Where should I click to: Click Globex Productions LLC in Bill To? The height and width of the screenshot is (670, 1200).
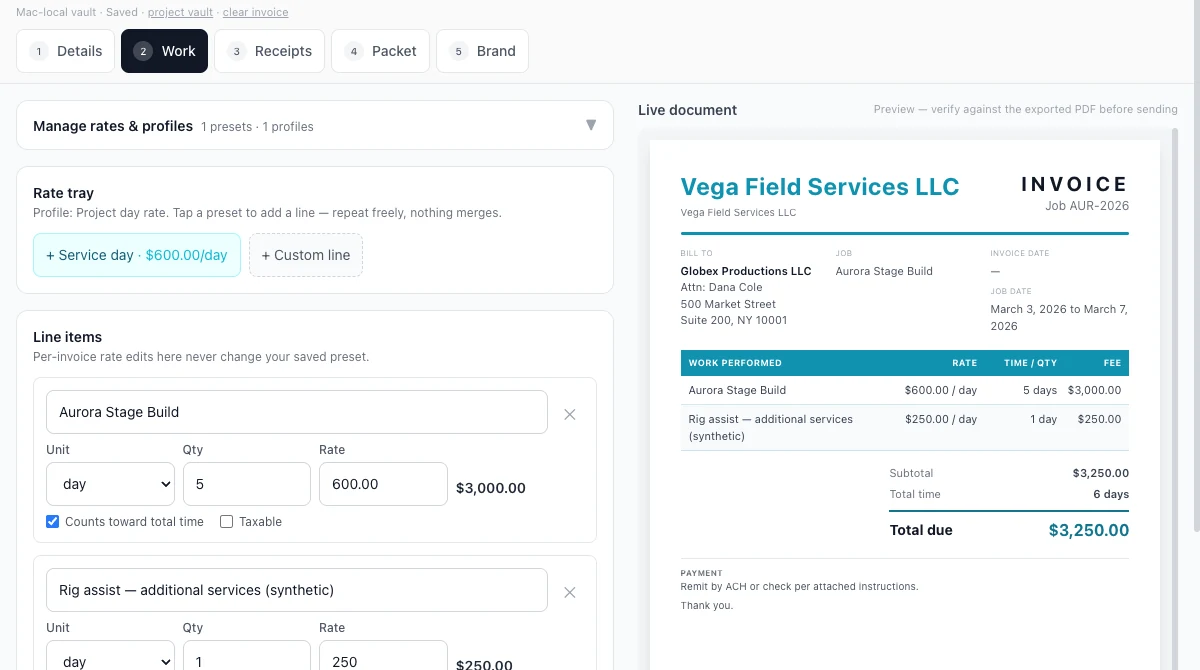pyautogui.click(x=746, y=271)
